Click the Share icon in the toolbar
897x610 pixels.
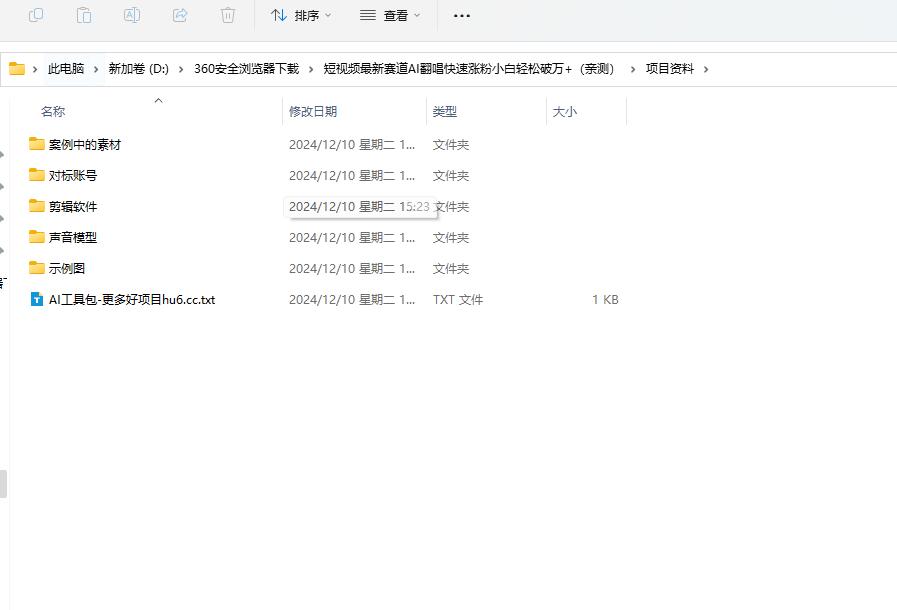(x=180, y=15)
